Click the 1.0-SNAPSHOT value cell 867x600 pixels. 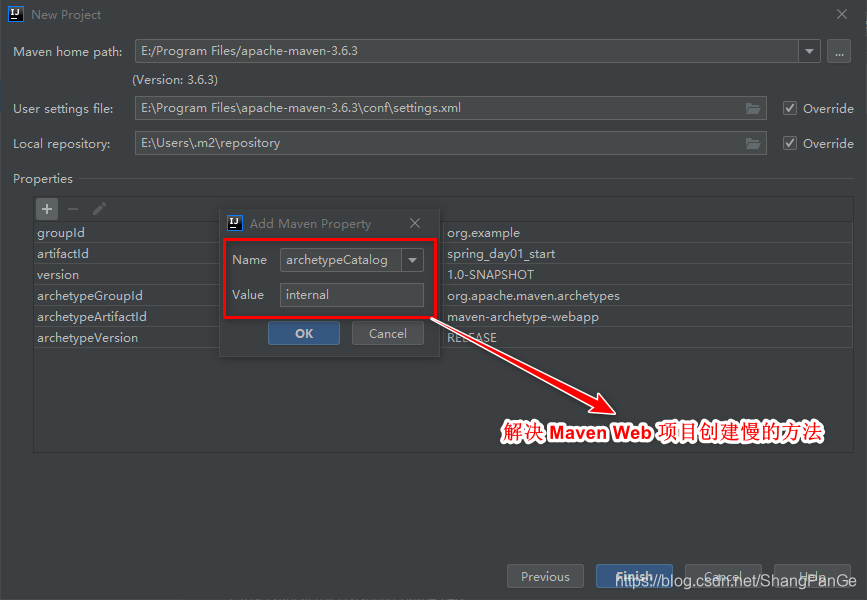(647, 275)
